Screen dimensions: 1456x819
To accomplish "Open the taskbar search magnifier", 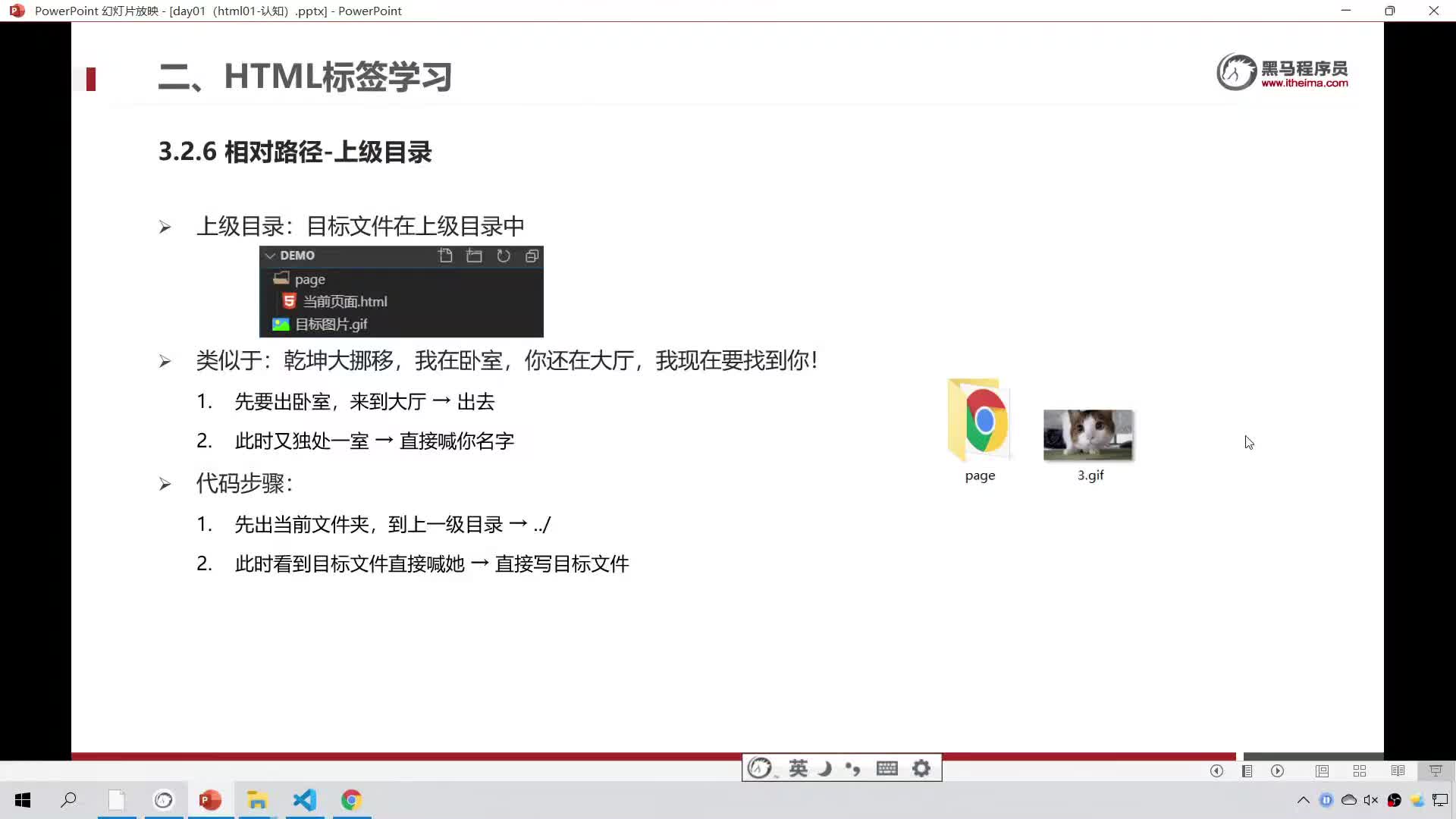I will [69, 800].
